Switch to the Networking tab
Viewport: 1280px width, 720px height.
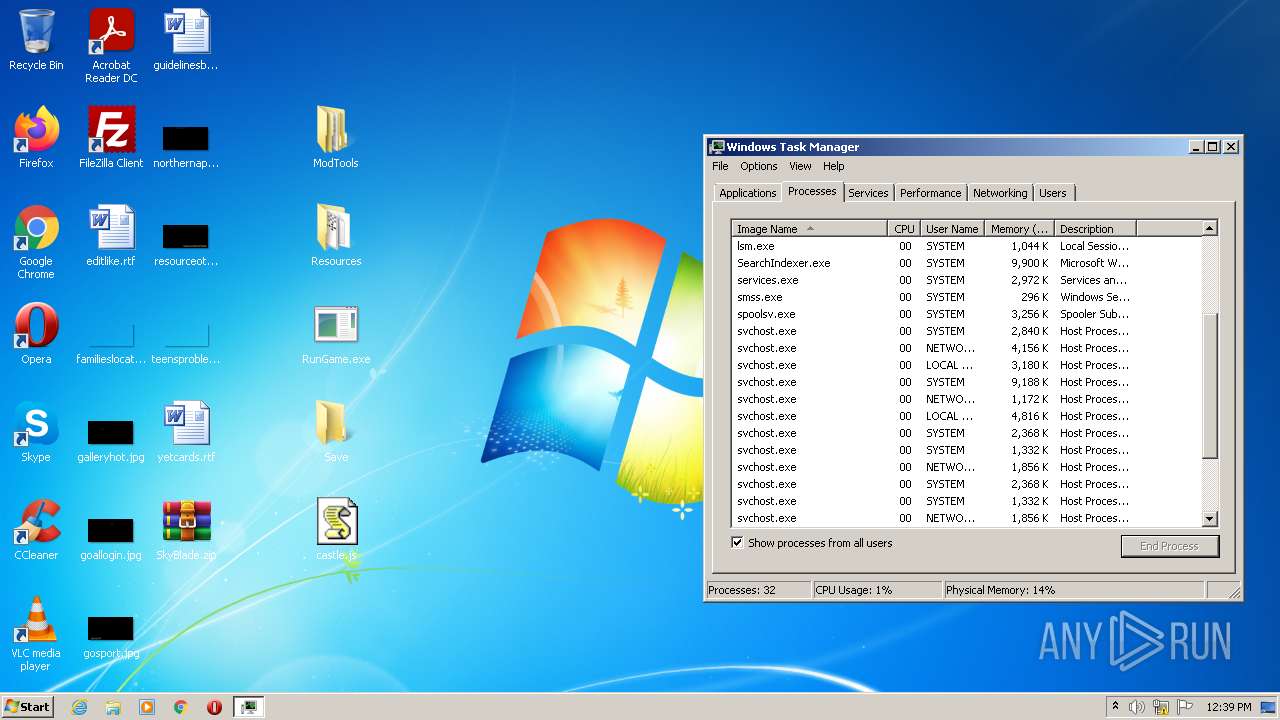(1000, 193)
